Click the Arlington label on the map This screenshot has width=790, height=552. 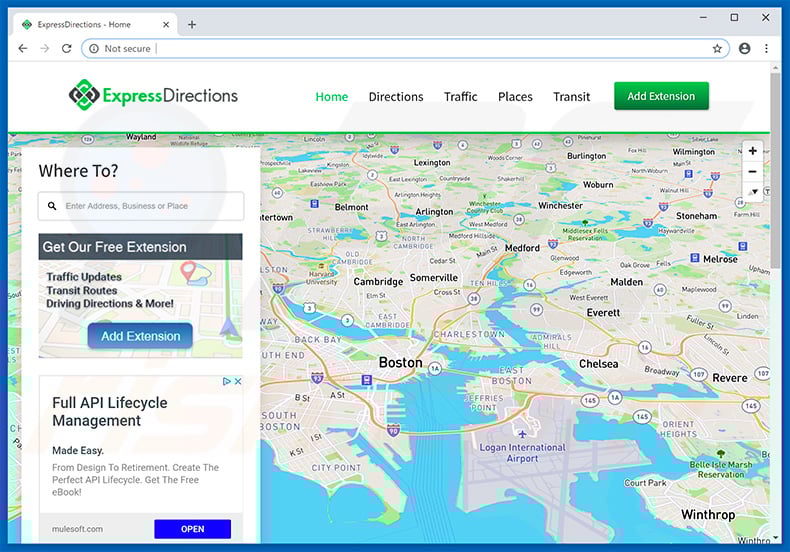[x=434, y=212]
